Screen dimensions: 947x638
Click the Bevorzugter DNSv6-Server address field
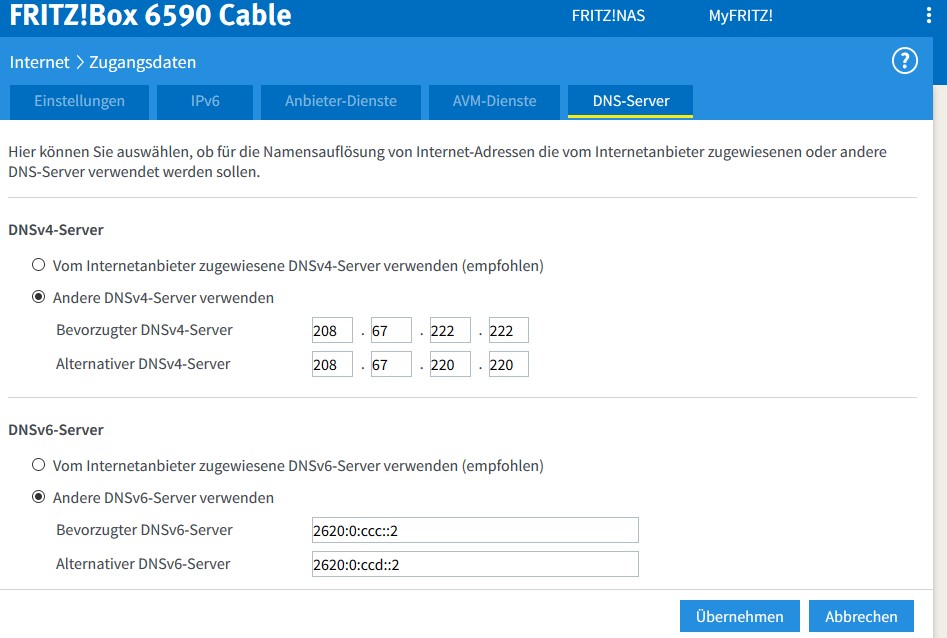475,530
